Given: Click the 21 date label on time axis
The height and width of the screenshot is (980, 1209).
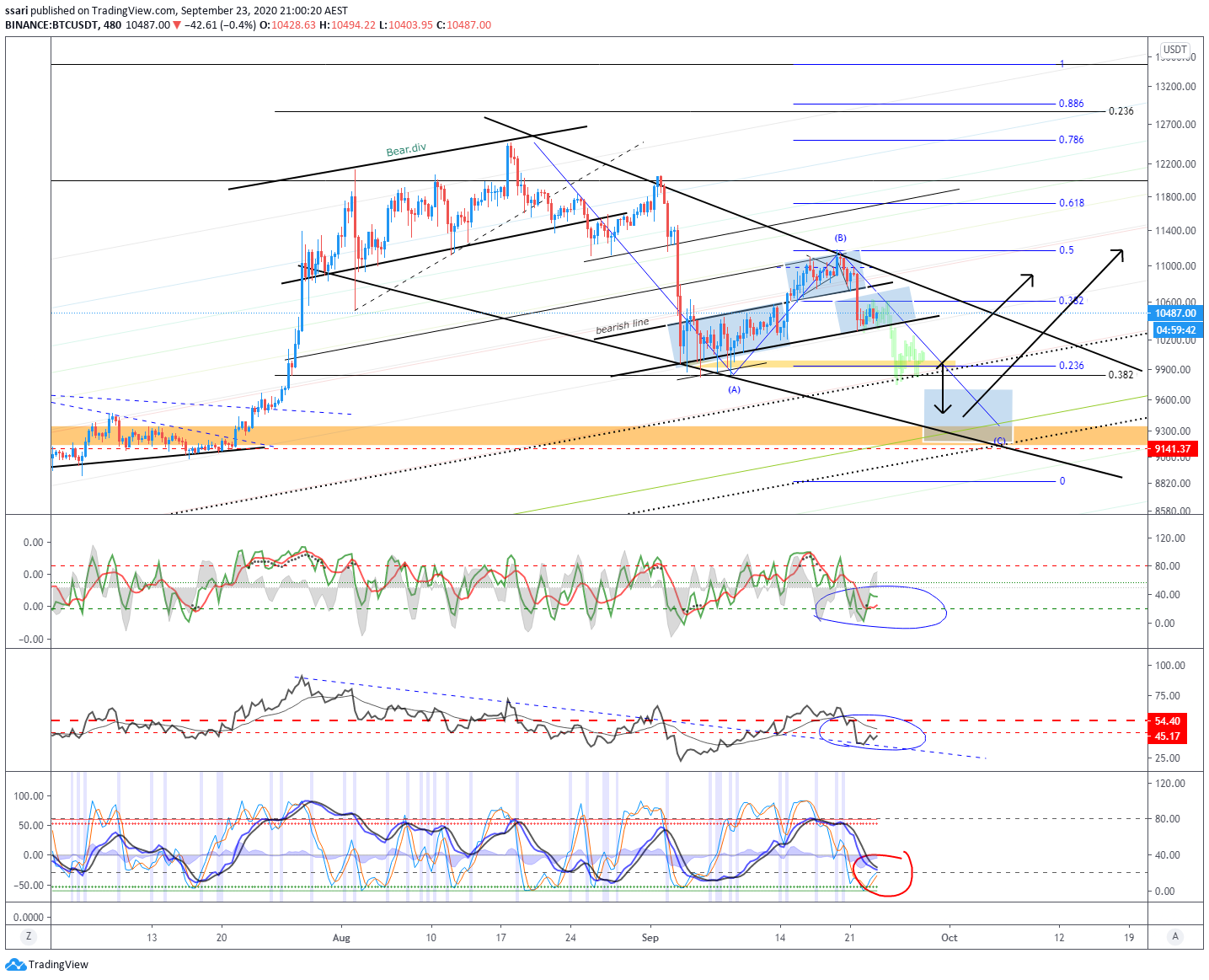Looking at the screenshot, I should coord(849,938).
